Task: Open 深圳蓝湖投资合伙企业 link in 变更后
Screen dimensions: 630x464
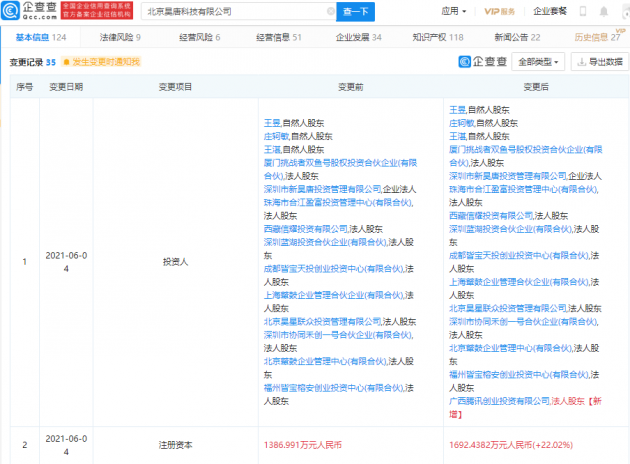Action: pos(510,229)
